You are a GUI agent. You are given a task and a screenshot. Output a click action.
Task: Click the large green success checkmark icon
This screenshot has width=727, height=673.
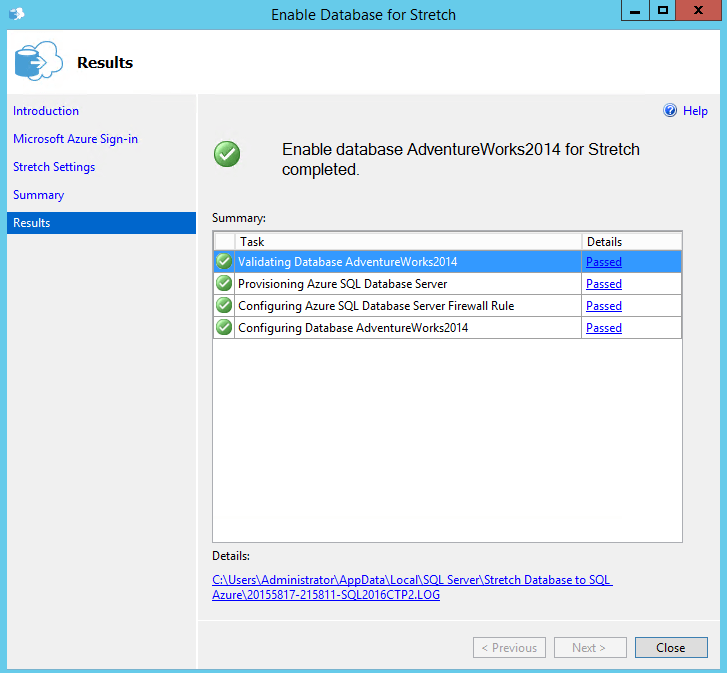[227, 154]
